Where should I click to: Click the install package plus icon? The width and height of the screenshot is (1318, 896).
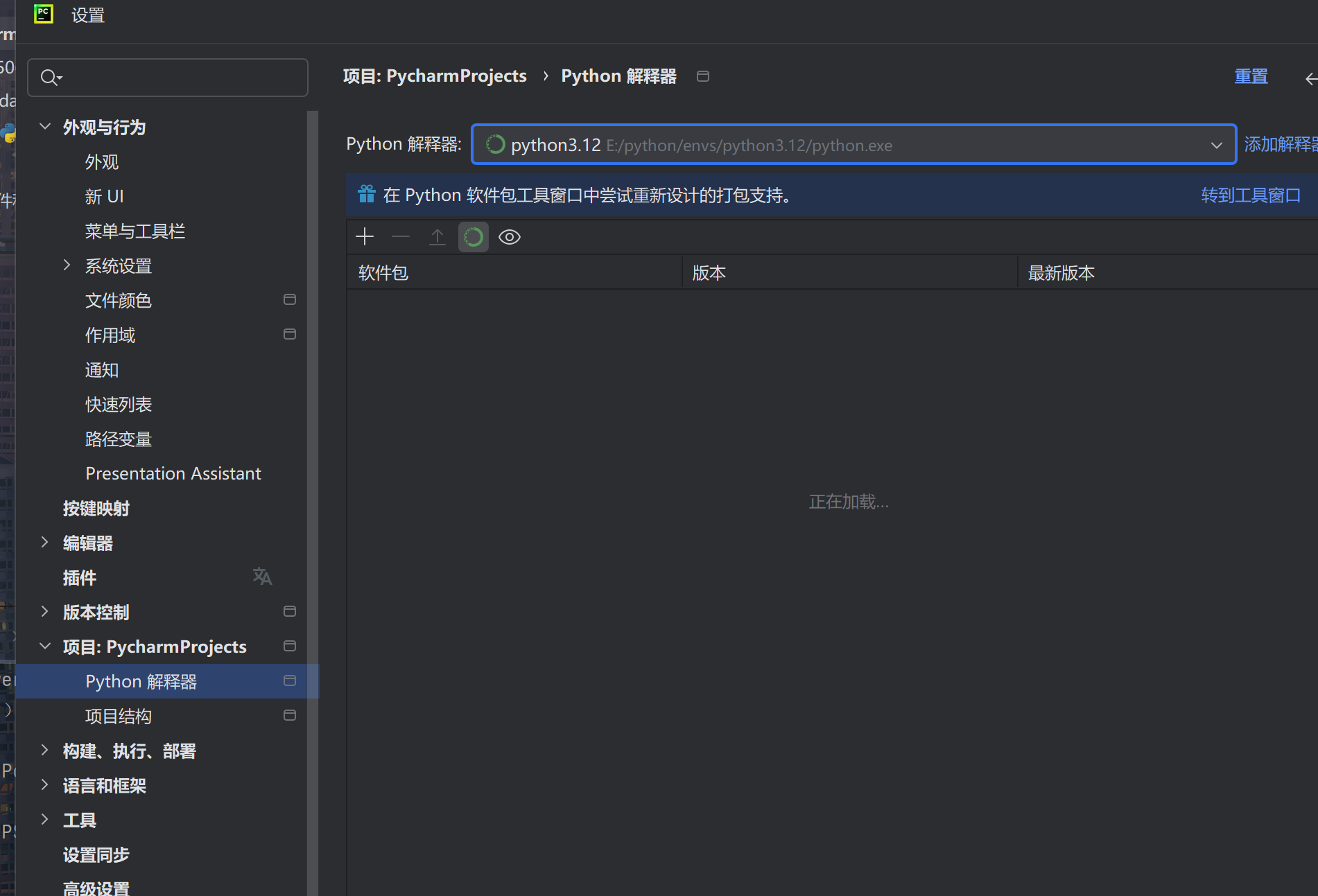coord(365,237)
